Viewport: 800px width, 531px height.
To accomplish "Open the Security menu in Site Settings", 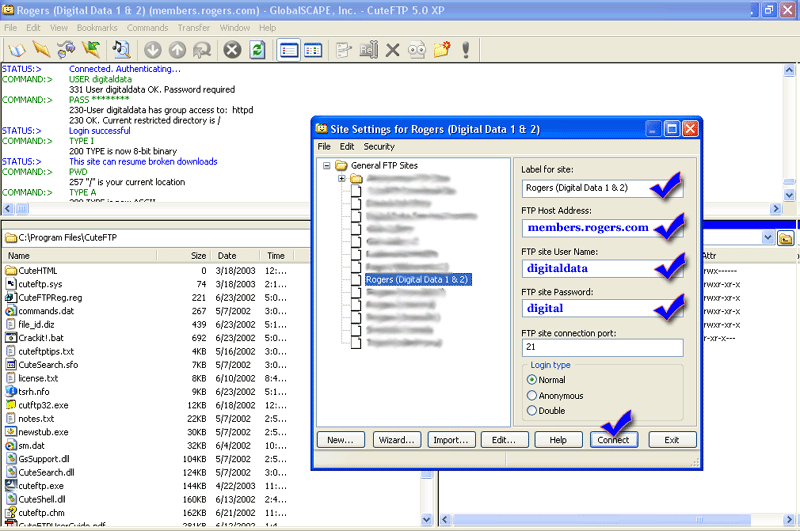I will [x=379, y=146].
